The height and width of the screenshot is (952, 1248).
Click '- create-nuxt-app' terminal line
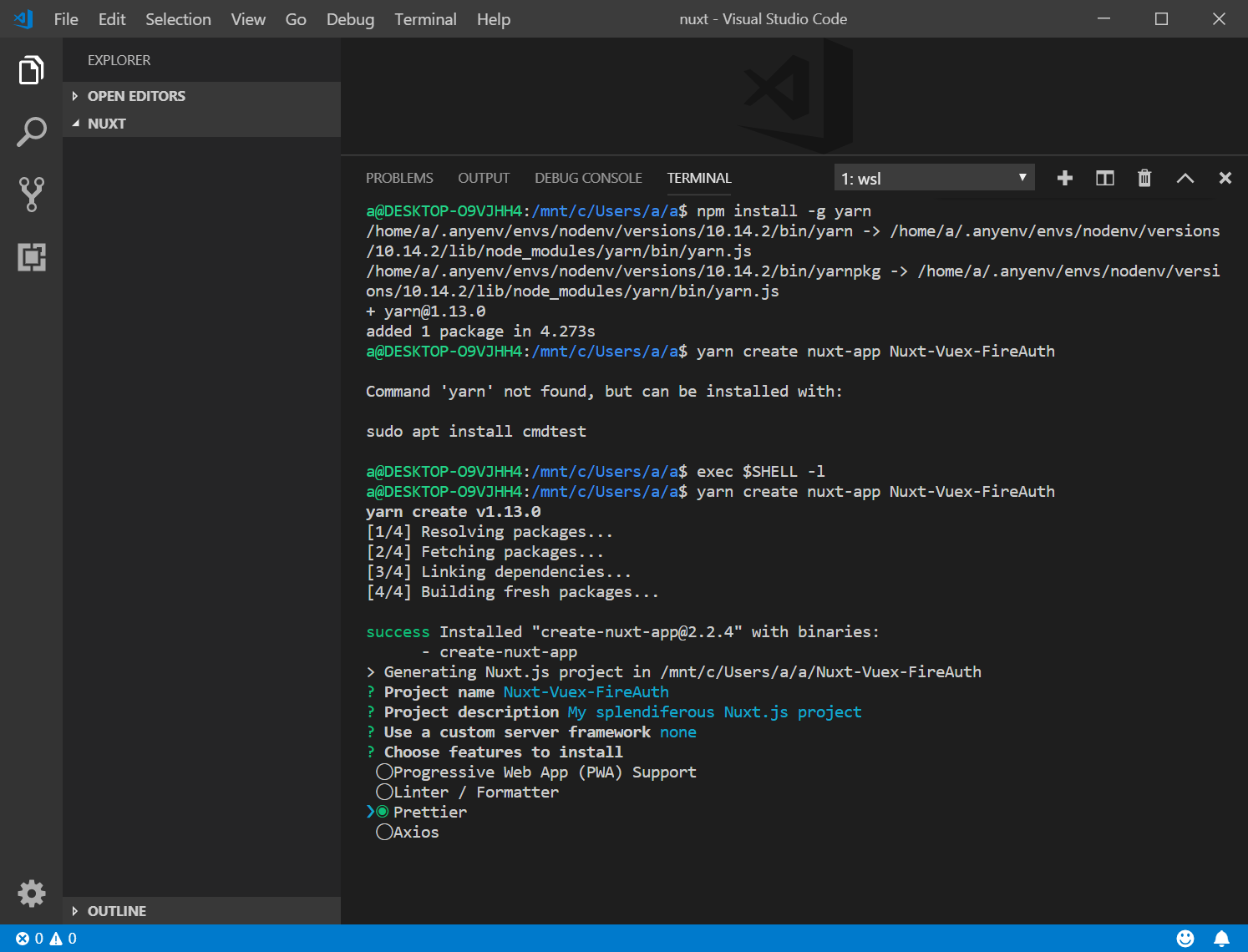point(500,651)
